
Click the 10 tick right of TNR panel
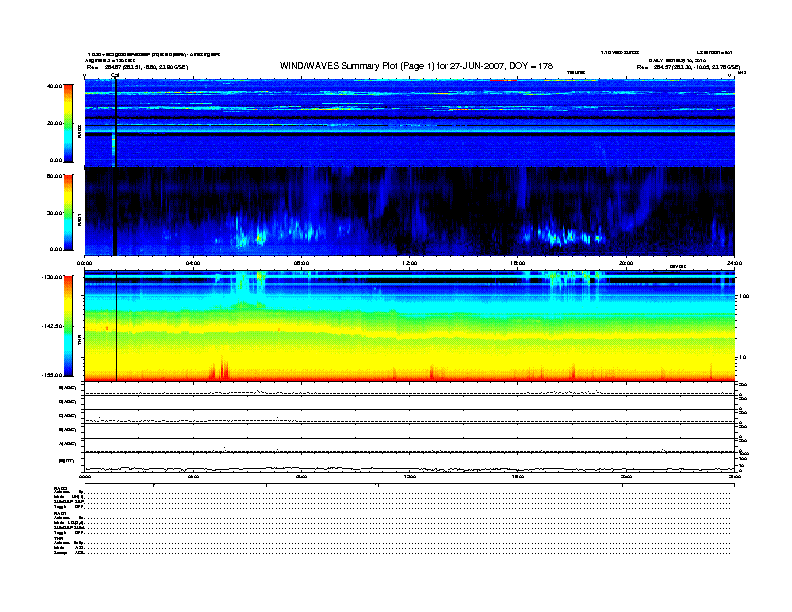coord(742,358)
